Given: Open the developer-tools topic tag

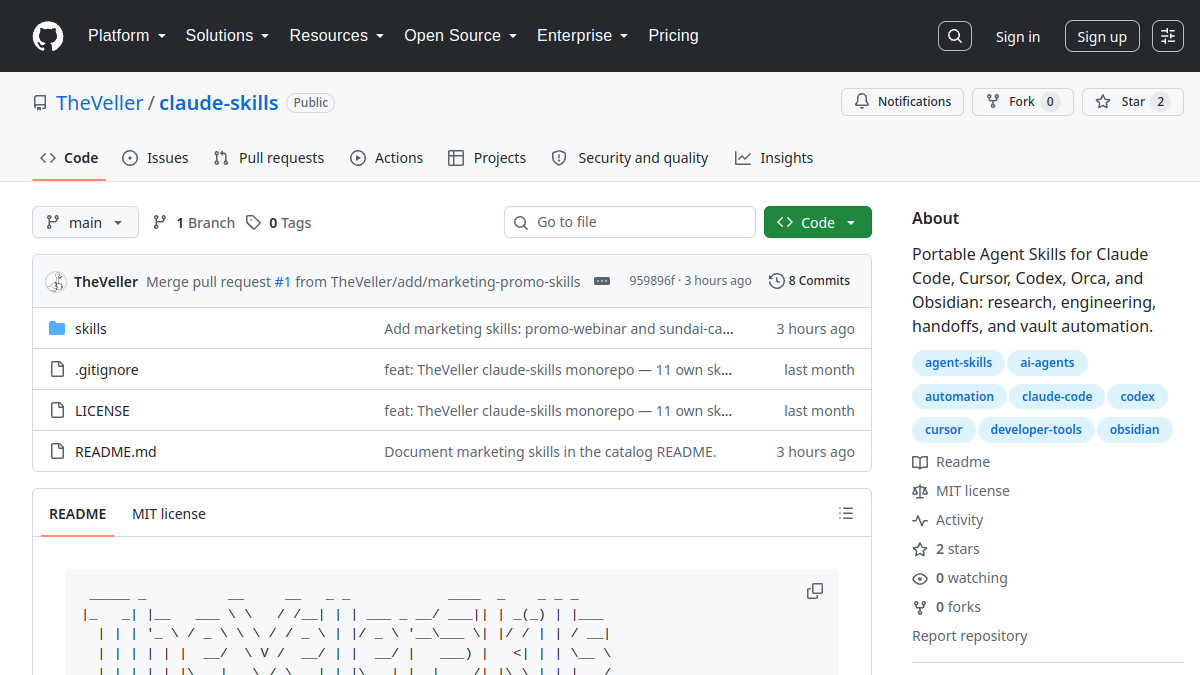Looking at the screenshot, I should click(1036, 430).
